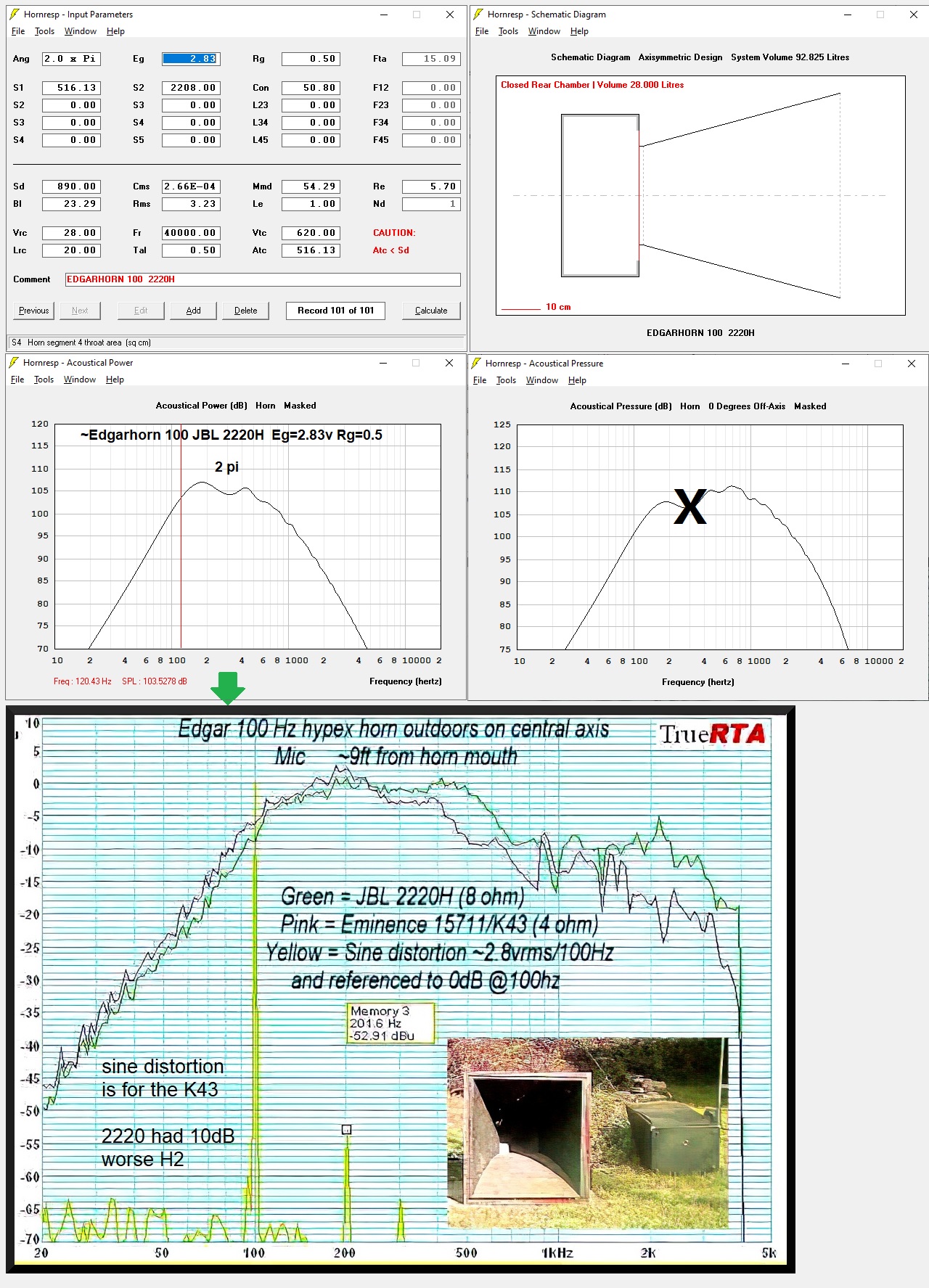Click the Lrc field showing 20.00
This screenshot has width=929, height=1288.
click(x=71, y=250)
